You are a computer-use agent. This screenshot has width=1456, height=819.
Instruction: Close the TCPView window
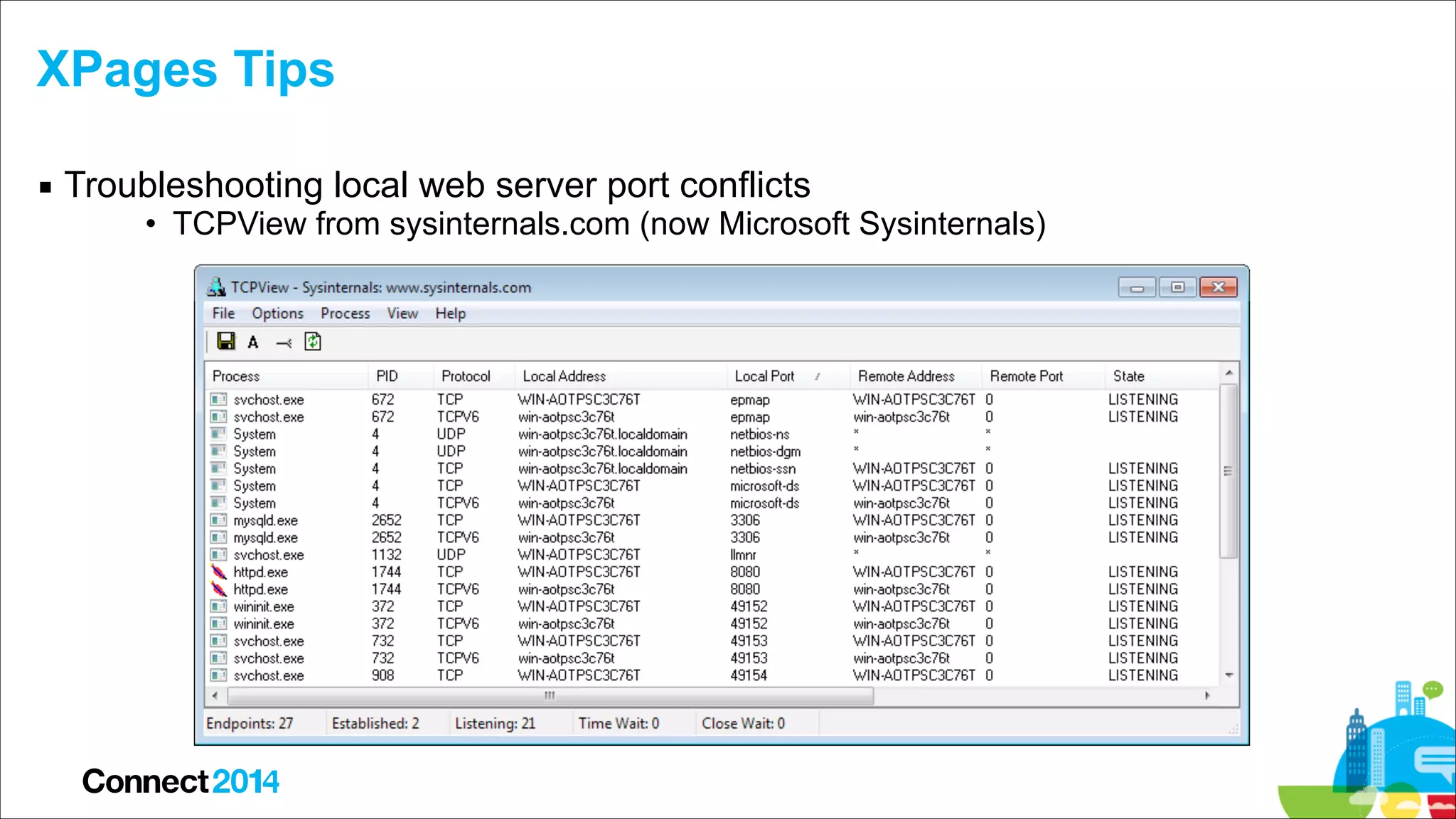[x=1219, y=287]
